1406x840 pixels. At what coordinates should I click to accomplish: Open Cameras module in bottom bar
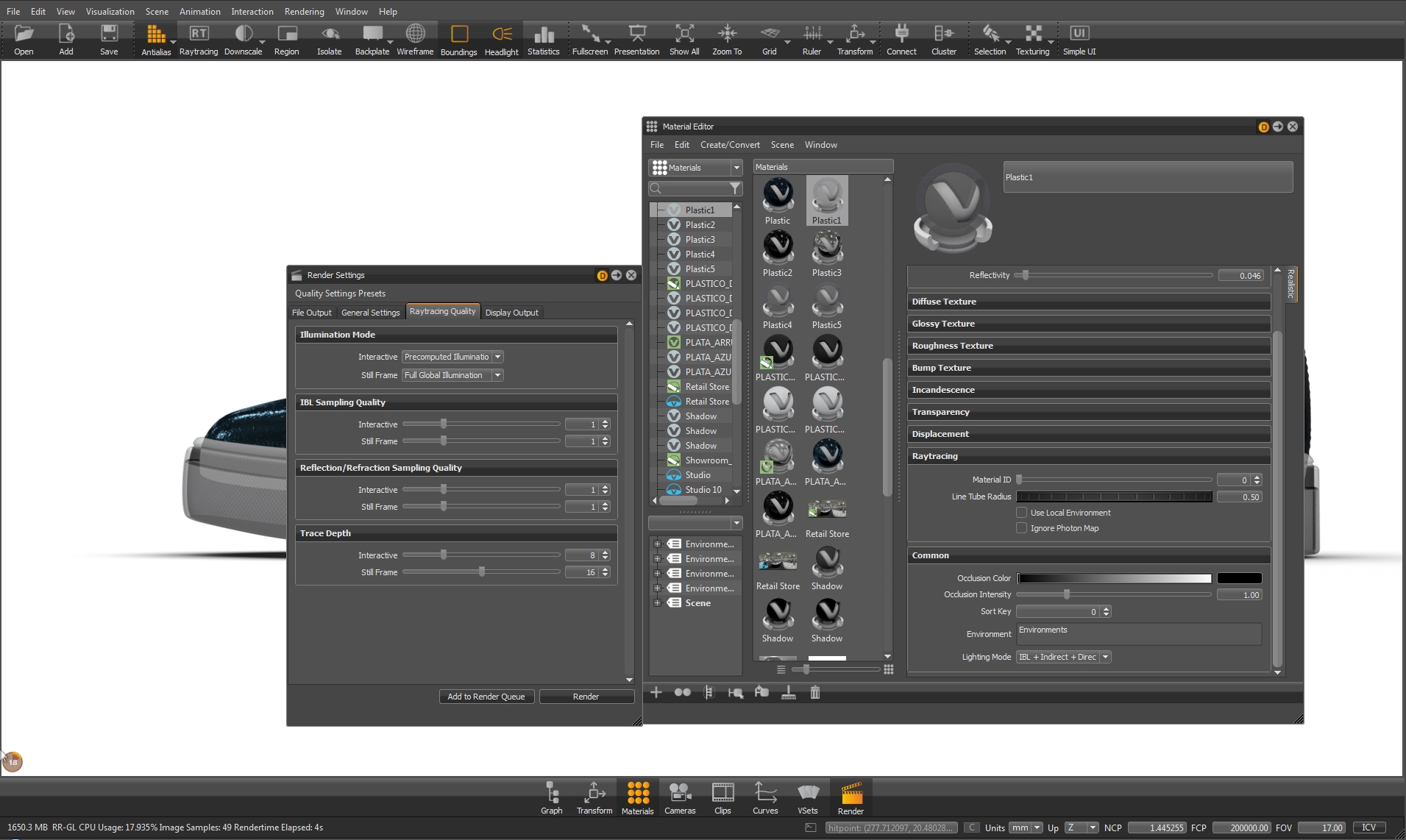680,798
